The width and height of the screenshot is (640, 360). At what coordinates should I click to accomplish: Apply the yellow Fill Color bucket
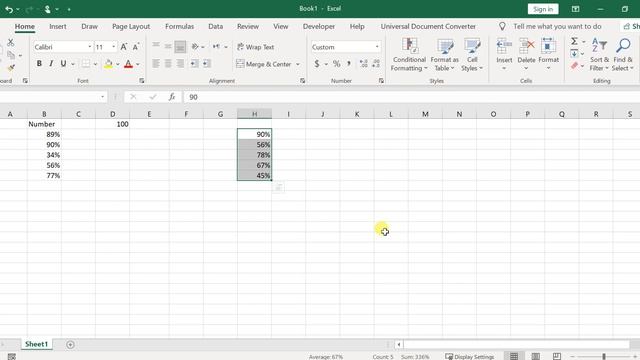(x=108, y=64)
